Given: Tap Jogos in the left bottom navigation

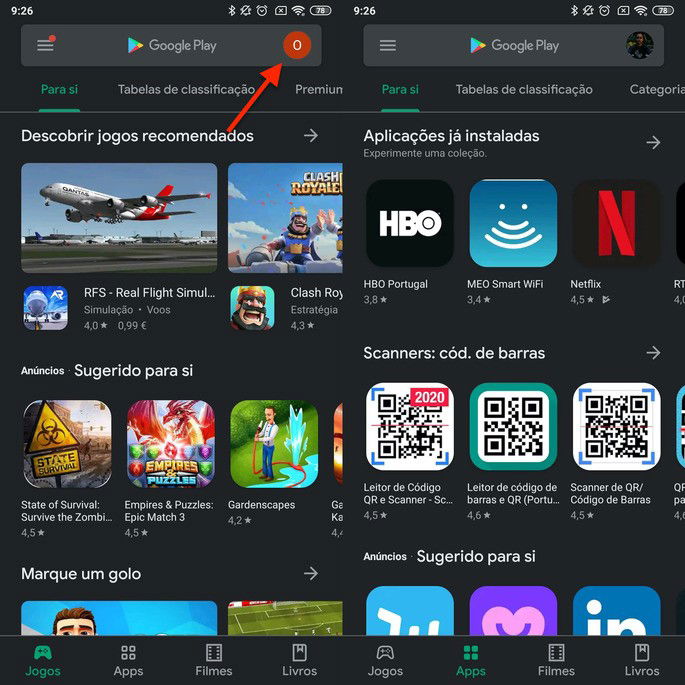Looking at the screenshot, I should (43, 661).
